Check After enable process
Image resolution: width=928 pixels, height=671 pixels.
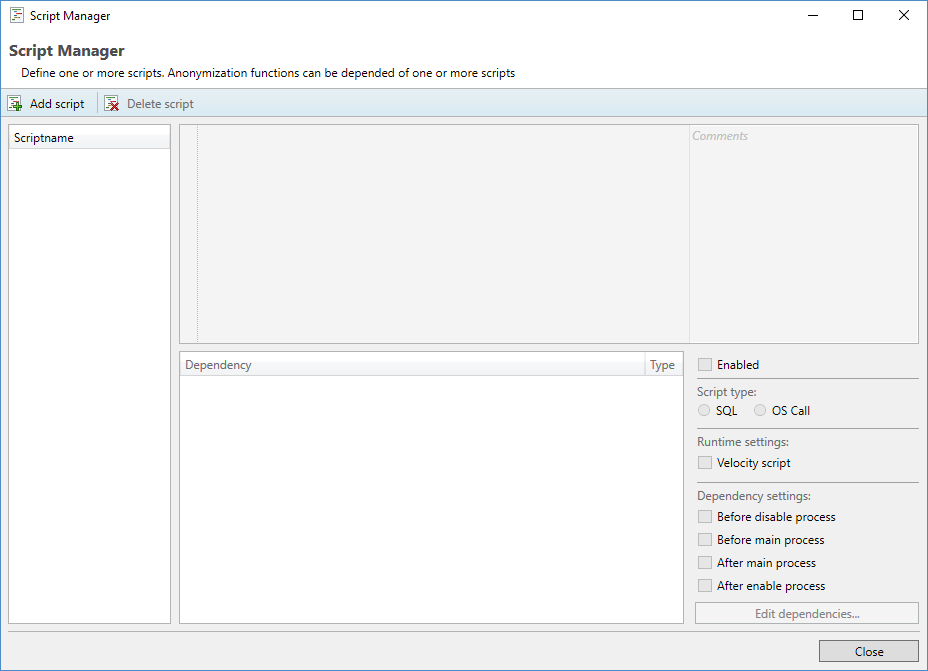coord(705,586)
